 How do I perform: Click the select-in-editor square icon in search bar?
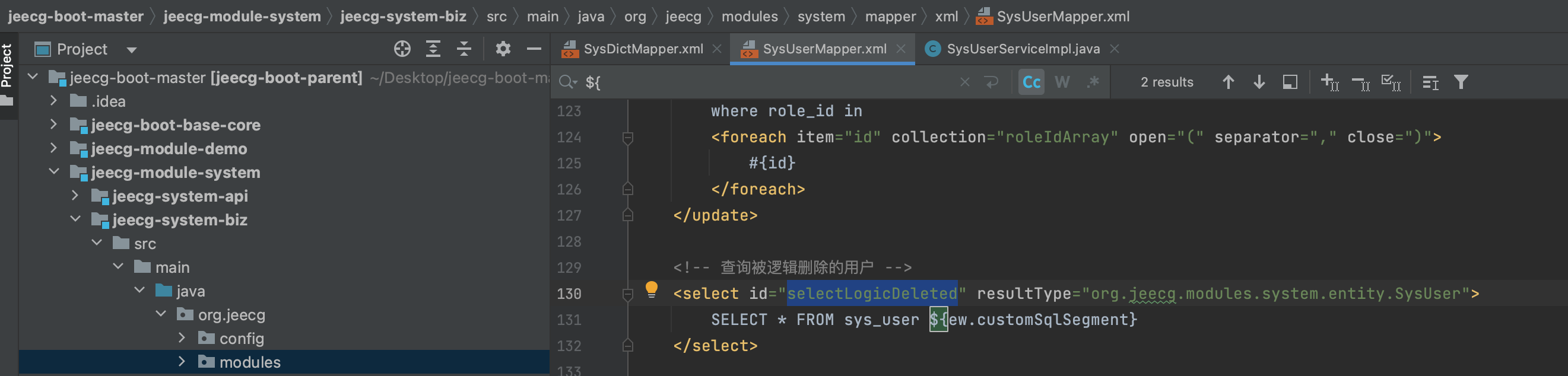(1290, 82)
